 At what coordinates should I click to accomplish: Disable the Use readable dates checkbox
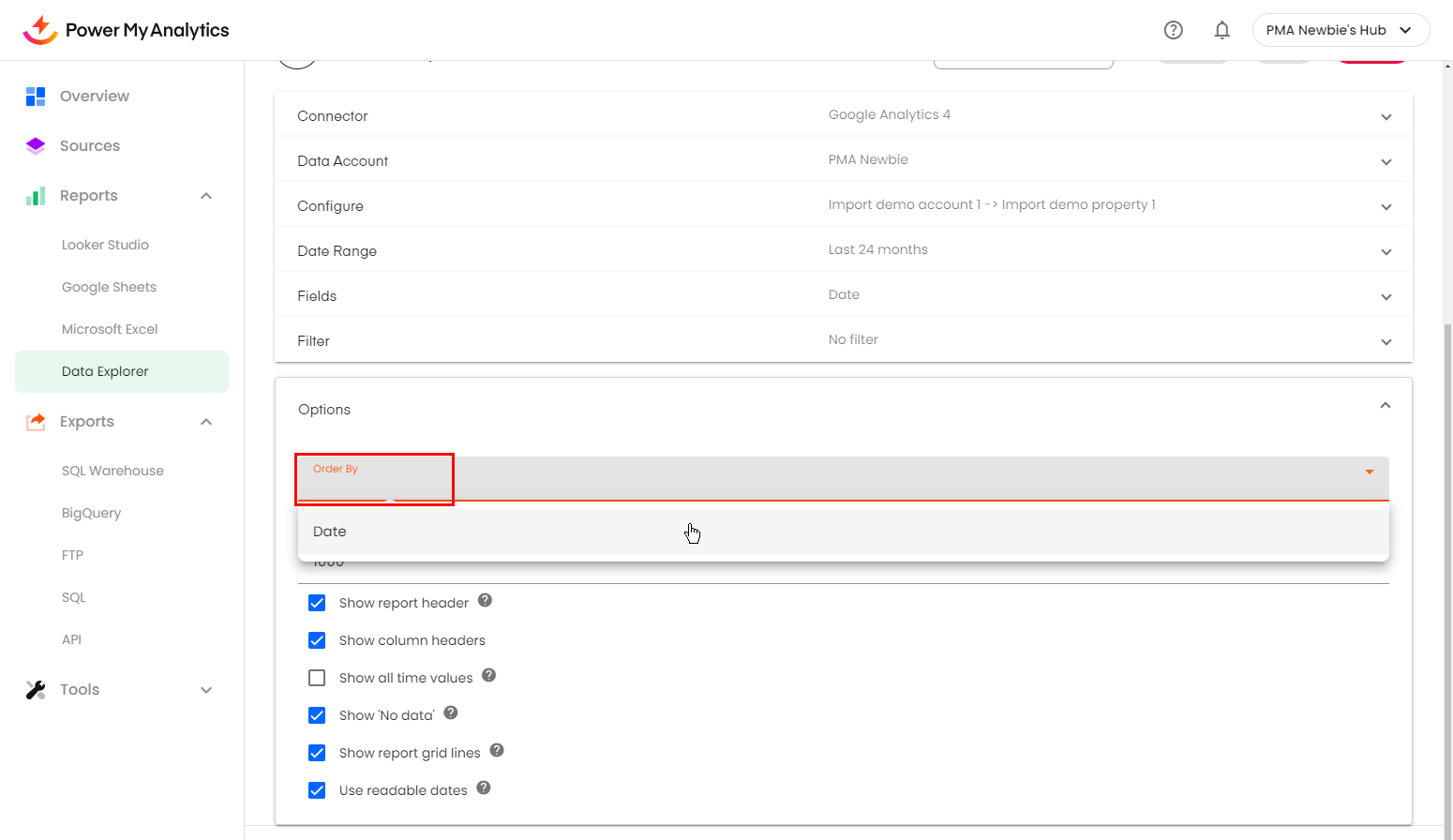pyautogui.click(x=317, y=790)
